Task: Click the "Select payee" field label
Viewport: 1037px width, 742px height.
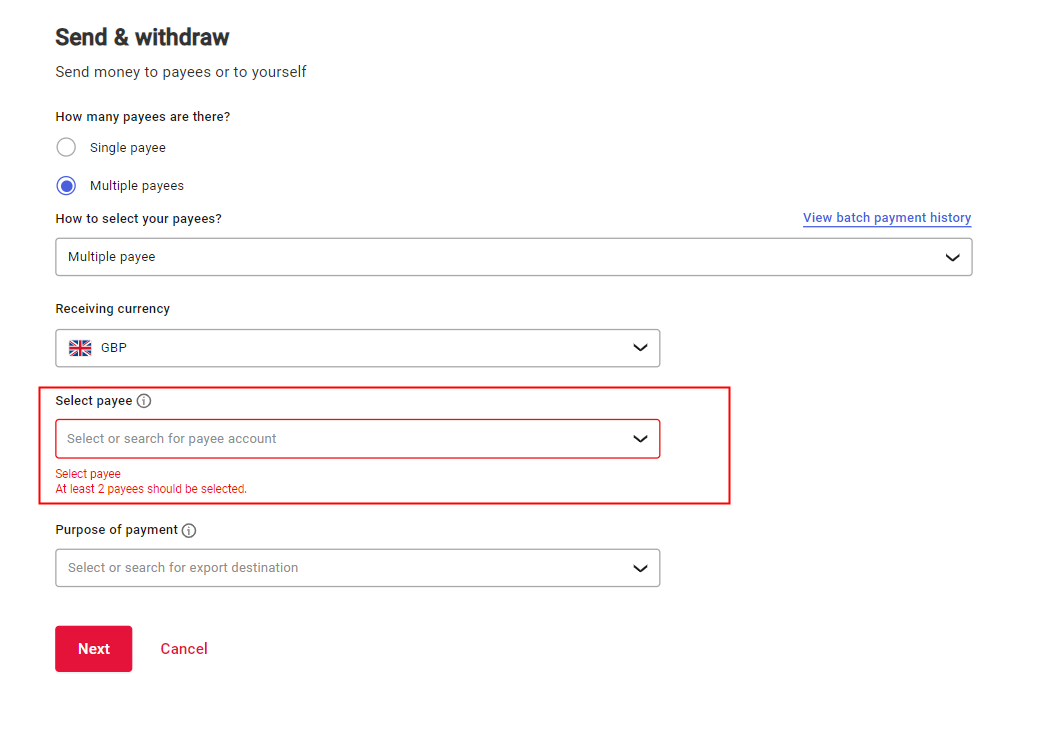Action: 94,401
